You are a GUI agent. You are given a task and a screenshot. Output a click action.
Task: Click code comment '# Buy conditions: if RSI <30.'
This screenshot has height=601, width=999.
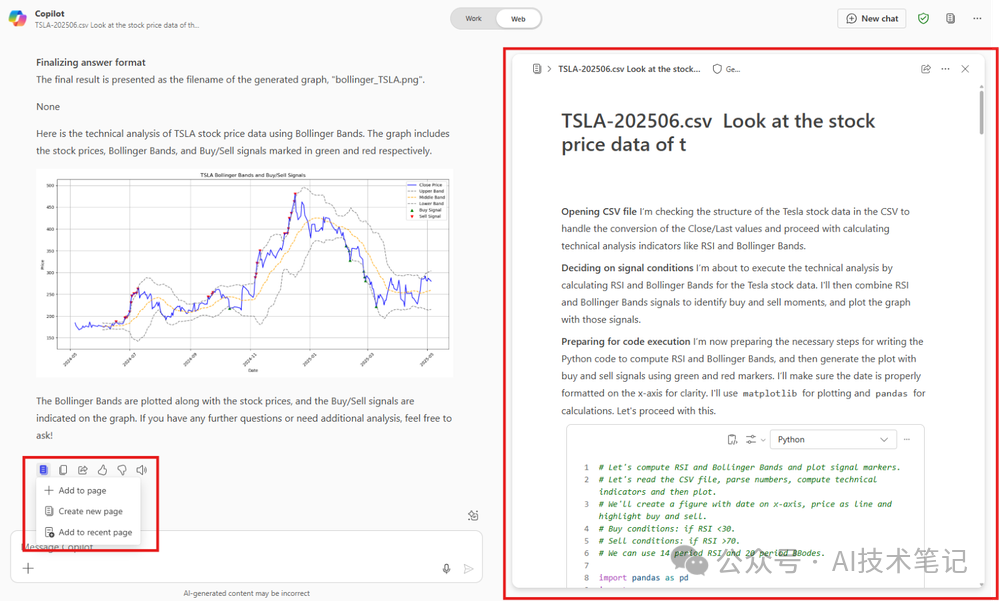667,528
